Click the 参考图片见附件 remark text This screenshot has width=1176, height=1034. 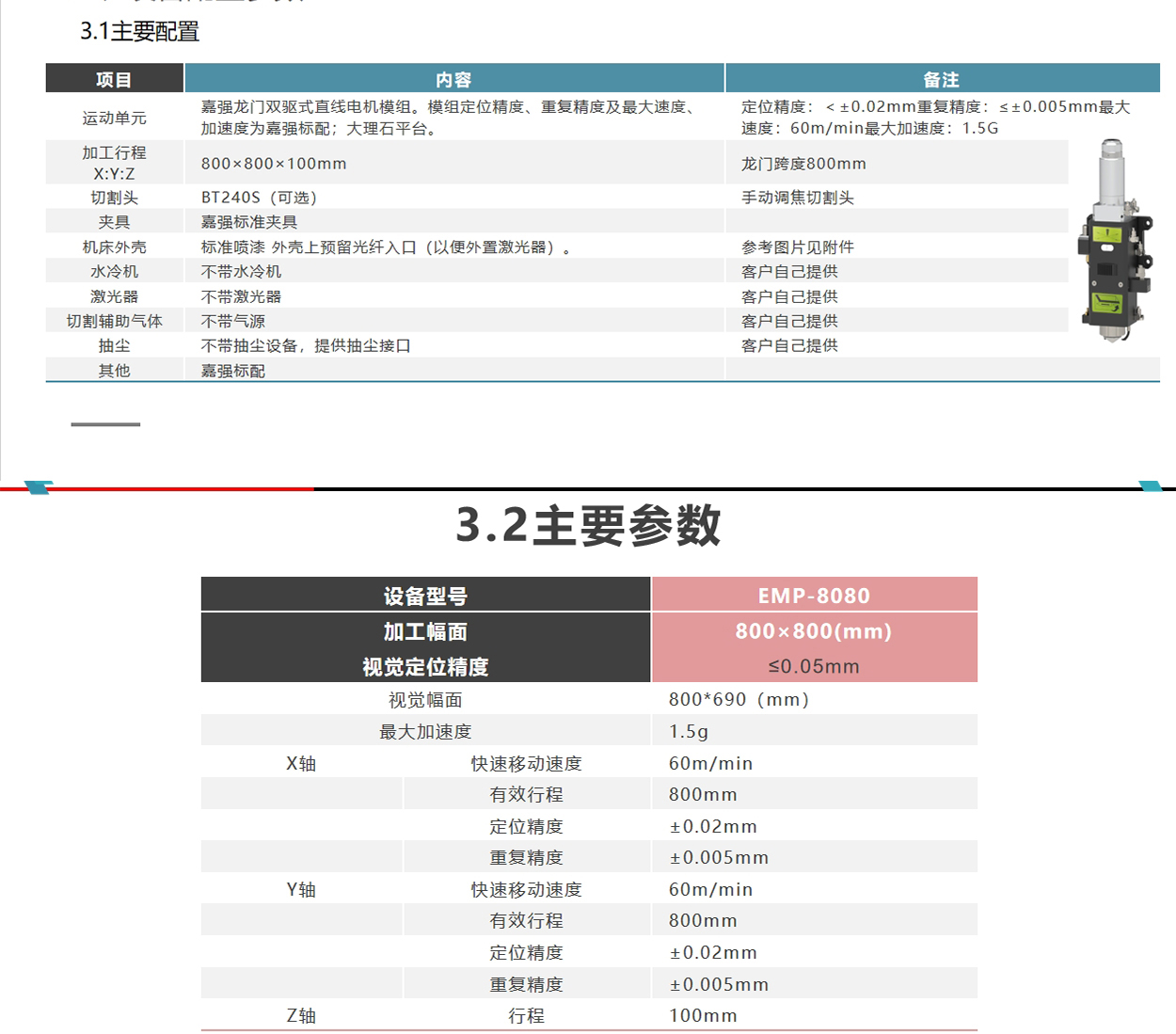798,247
